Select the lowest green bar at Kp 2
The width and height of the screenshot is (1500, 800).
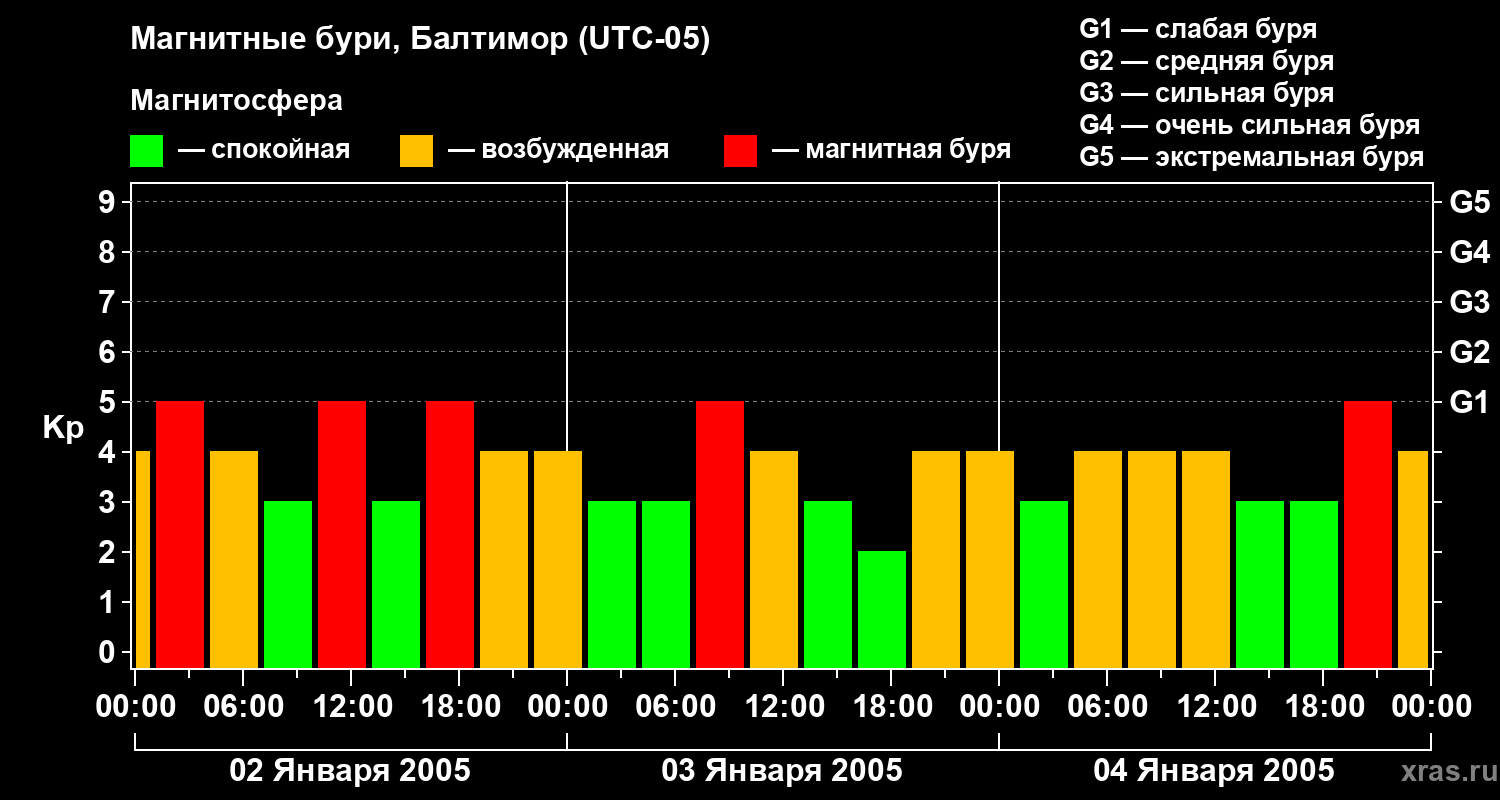[x=882, y=608]
